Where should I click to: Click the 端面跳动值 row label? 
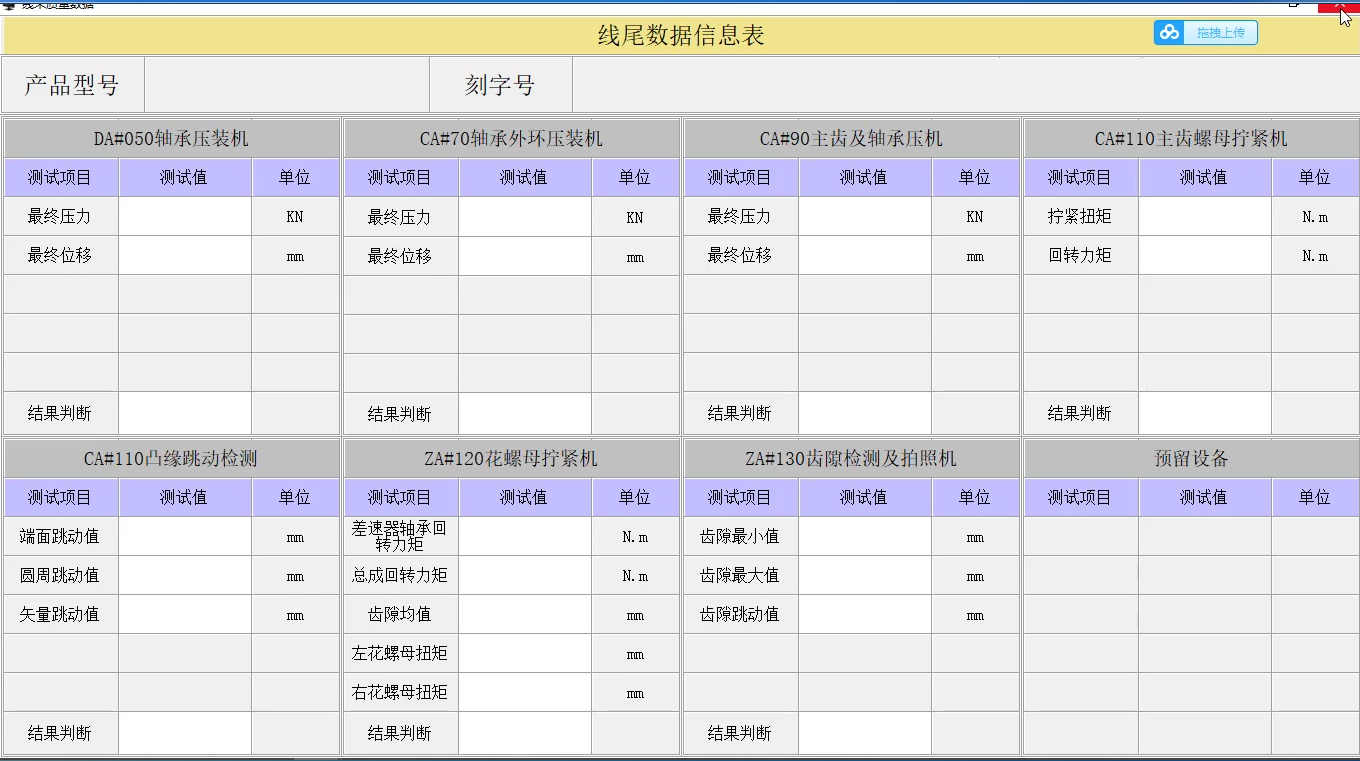[x=60, y=536]
